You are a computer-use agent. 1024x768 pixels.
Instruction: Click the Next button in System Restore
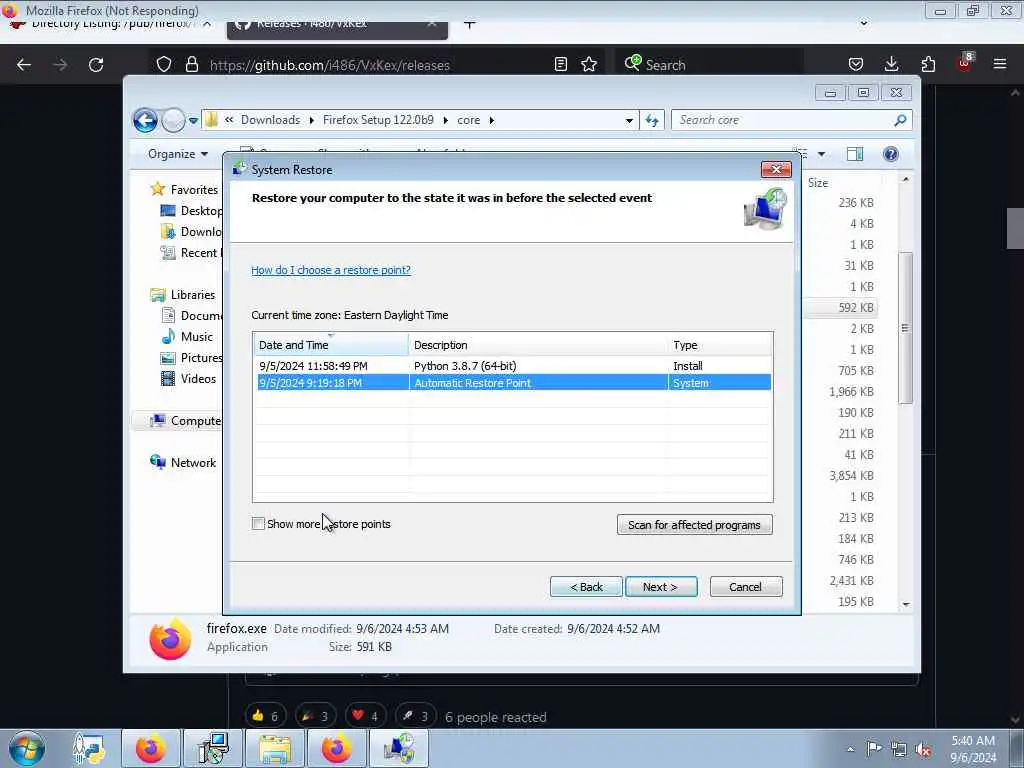pos(660,586)
